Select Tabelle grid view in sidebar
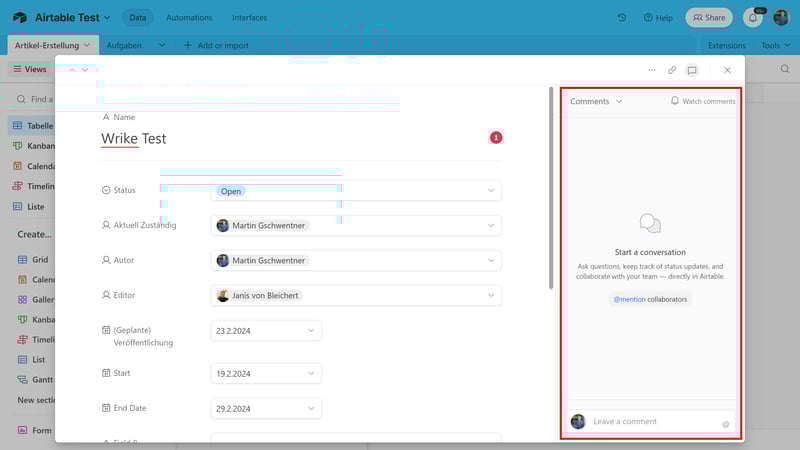Screen dimensions: 800x450 34,126
